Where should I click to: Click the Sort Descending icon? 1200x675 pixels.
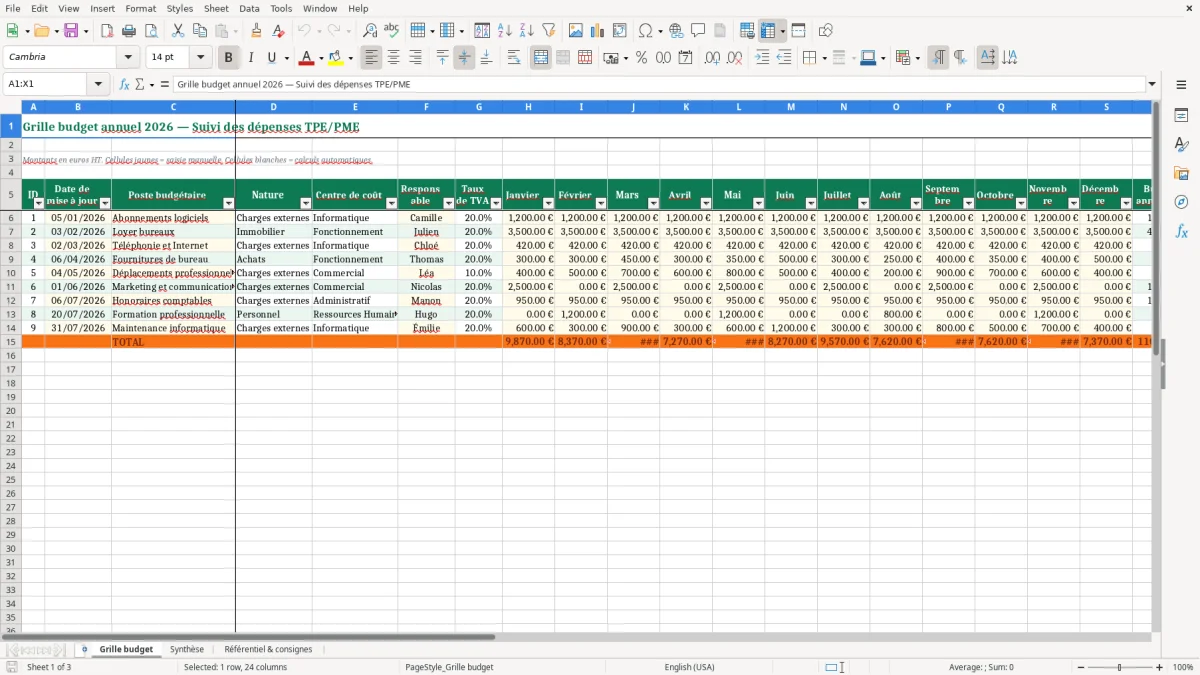pyautogui.click(x=526, y=31)
